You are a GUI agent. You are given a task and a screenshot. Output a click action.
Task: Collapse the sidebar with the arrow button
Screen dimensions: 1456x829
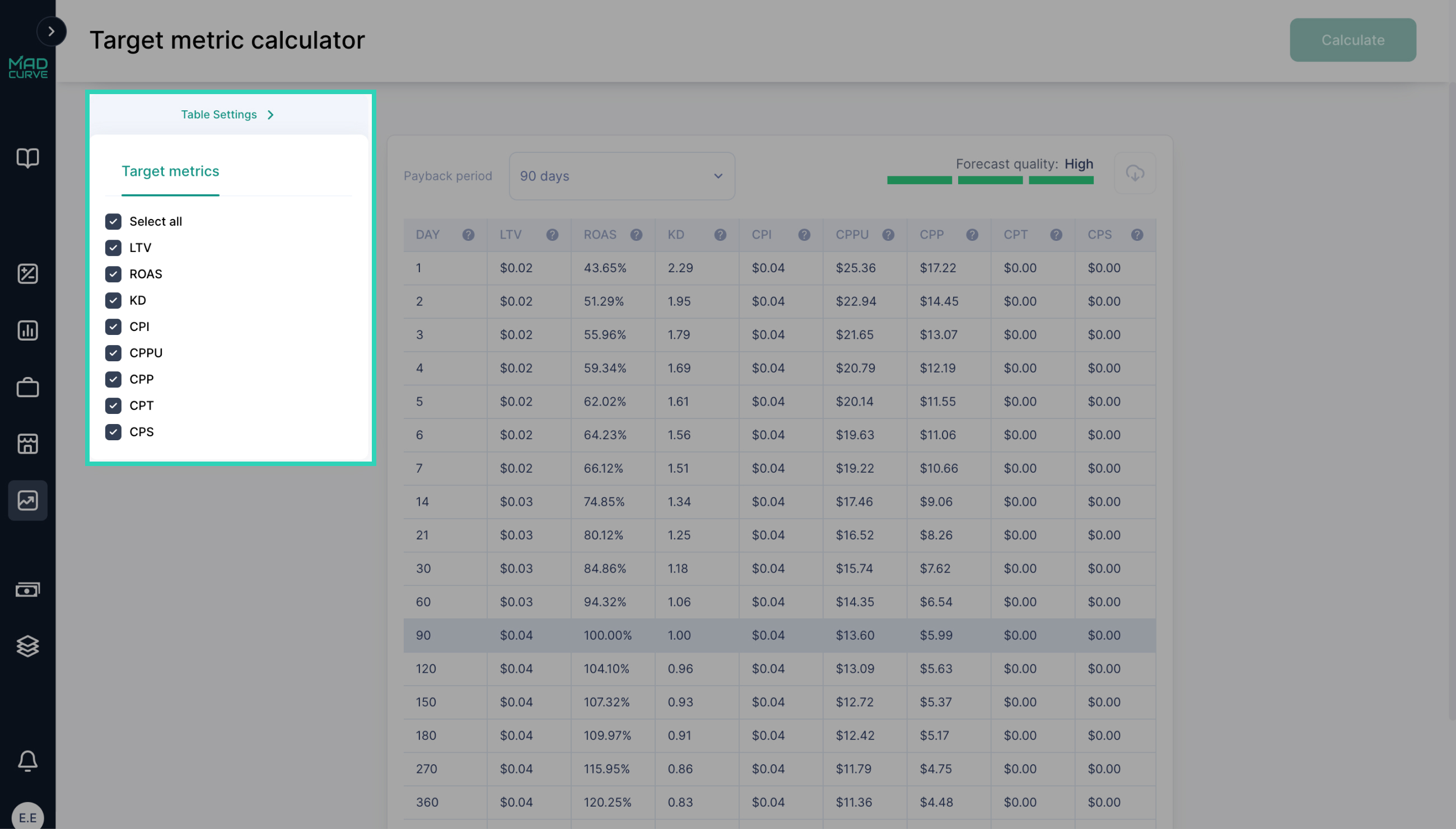coord(52,31)
